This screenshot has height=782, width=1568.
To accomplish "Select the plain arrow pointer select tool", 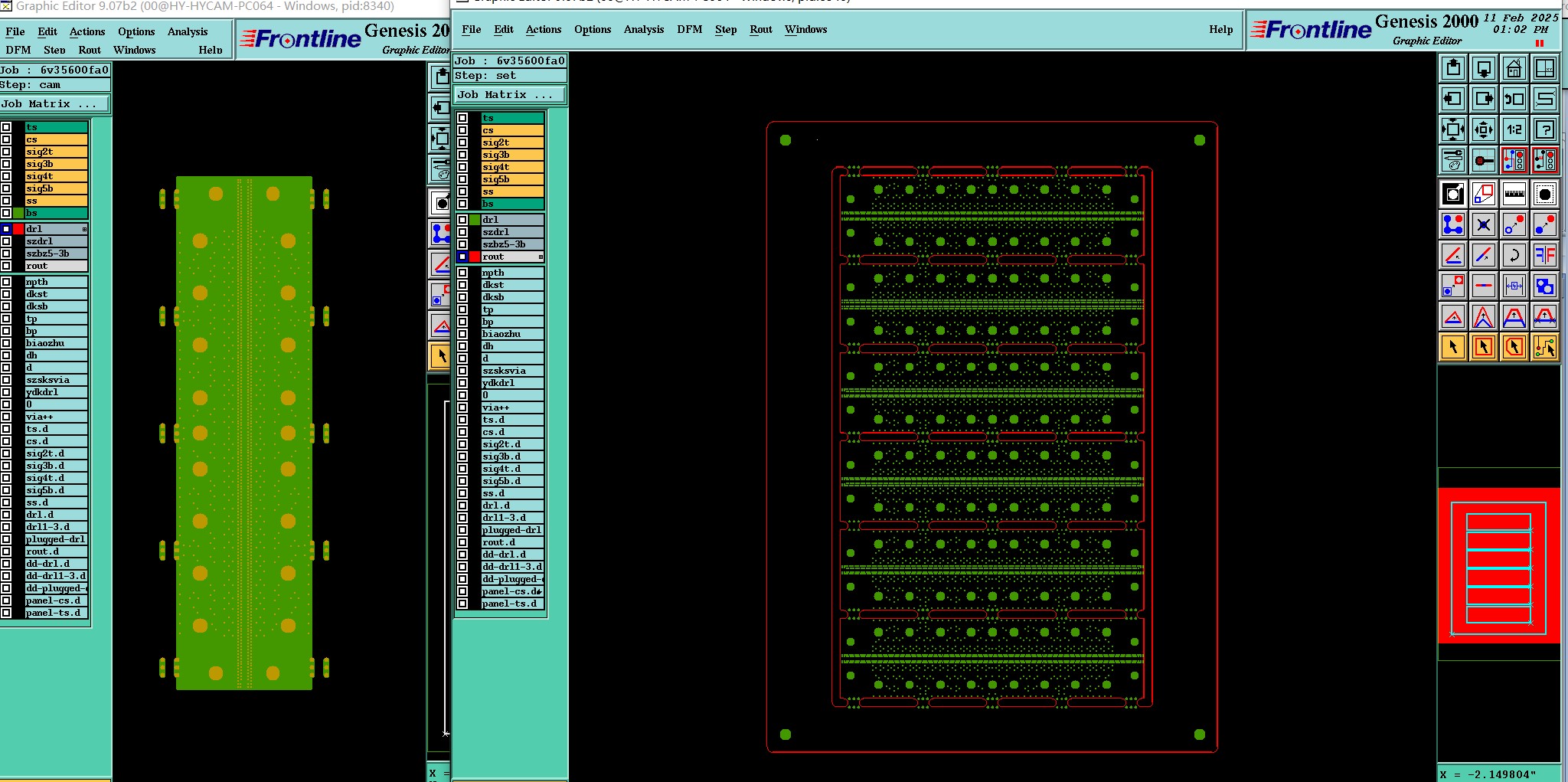I will [1453, 347].
